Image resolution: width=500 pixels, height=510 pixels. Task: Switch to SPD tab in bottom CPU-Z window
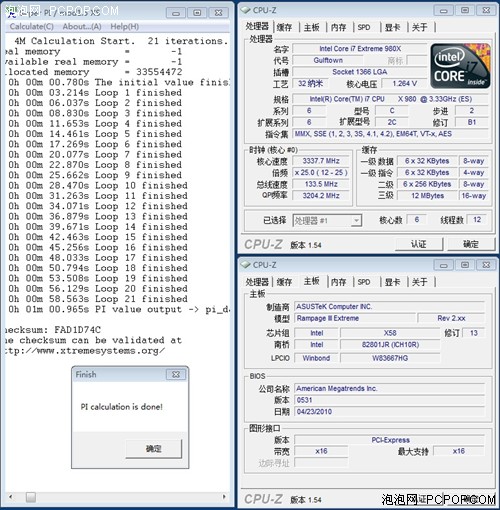tap(364, 282)
